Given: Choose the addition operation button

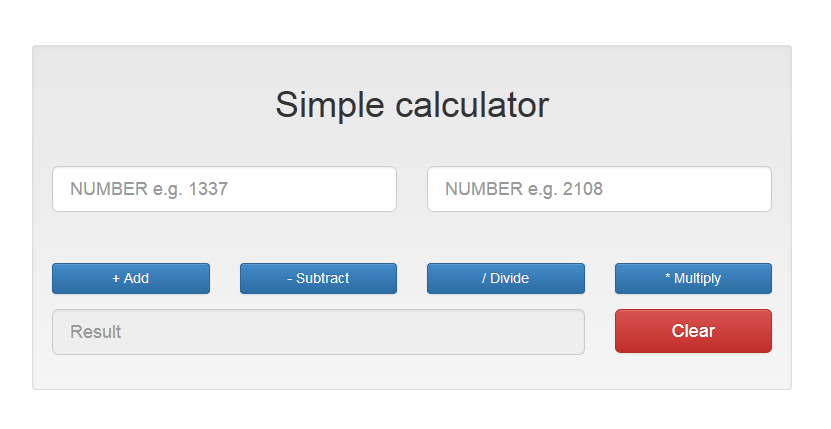Looking at the screenshot, I should tap(131, 278).
